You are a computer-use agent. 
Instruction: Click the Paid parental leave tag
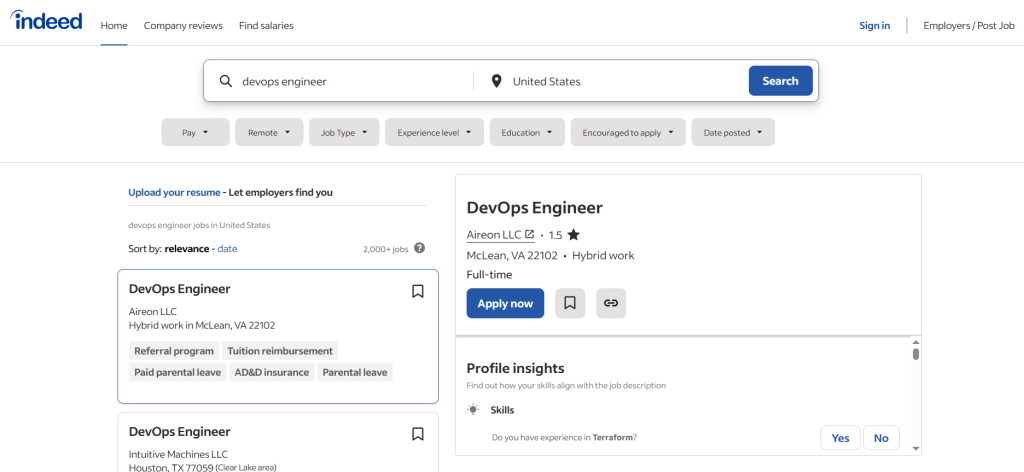(178, 372)
